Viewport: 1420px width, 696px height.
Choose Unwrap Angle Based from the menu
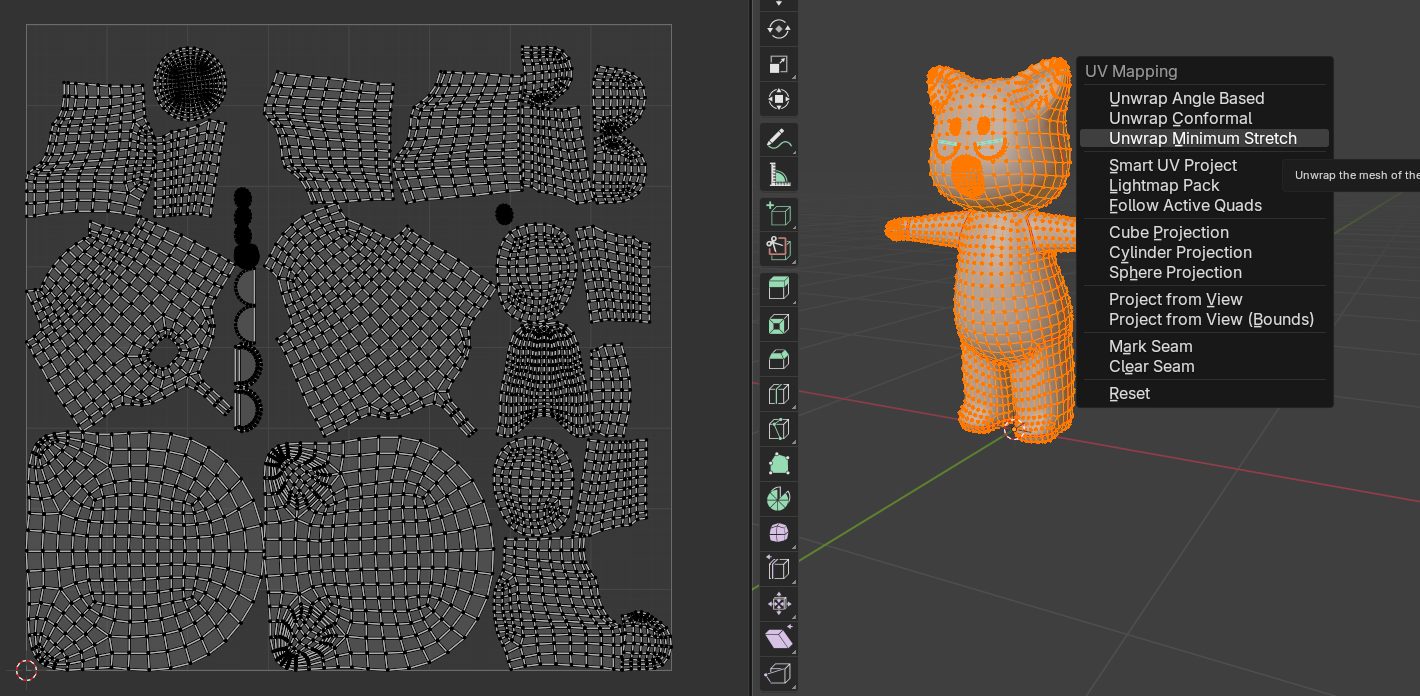tap(1186, 98)
